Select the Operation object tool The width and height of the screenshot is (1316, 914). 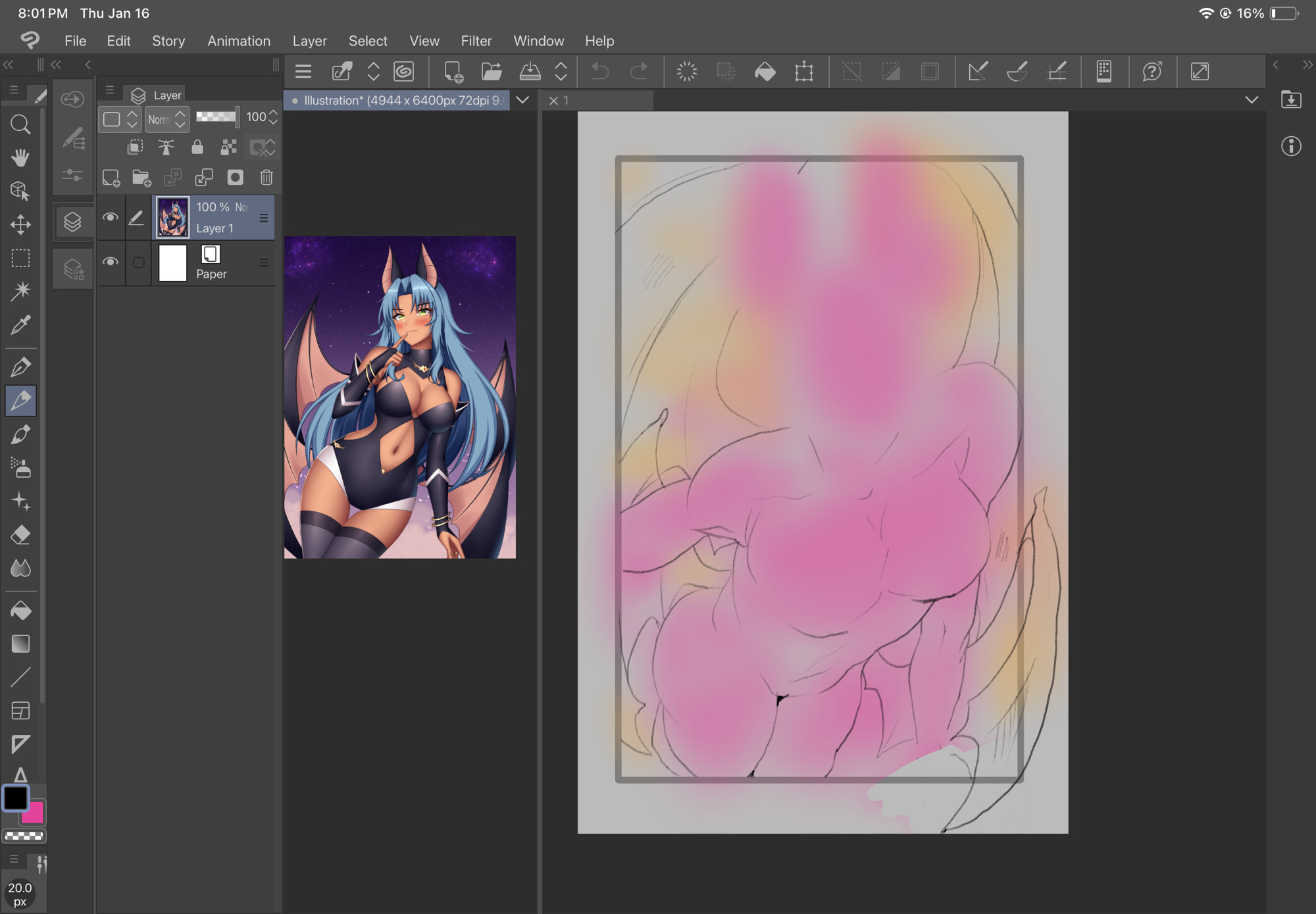[x=20, y=191]
